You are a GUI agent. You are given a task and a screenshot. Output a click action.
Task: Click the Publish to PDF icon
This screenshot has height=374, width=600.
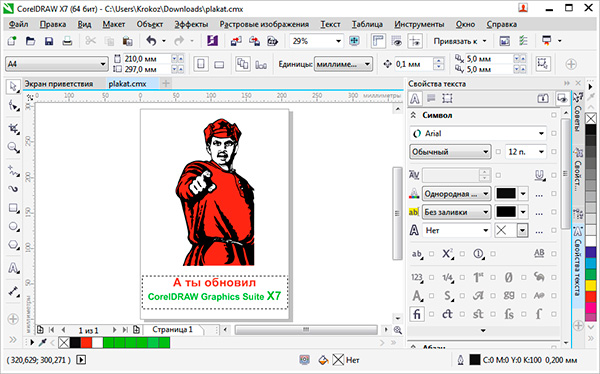(x=272, y=41)
